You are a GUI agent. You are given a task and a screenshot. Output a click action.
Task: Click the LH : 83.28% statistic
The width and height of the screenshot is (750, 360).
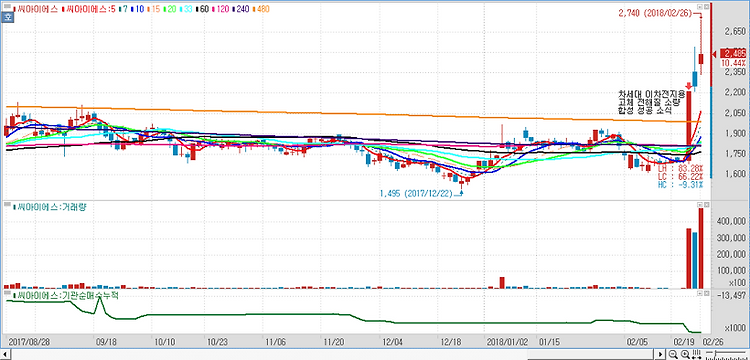pos(680,168)
